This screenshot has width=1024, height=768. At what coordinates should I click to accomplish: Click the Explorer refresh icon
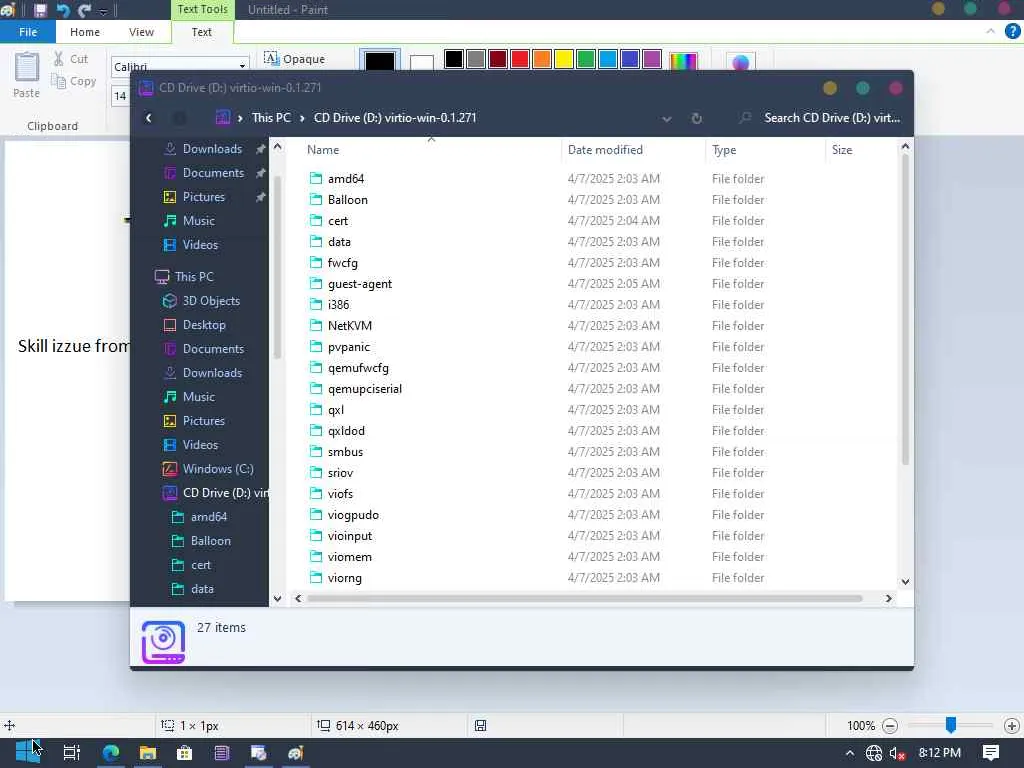click(x=696, y=119)
